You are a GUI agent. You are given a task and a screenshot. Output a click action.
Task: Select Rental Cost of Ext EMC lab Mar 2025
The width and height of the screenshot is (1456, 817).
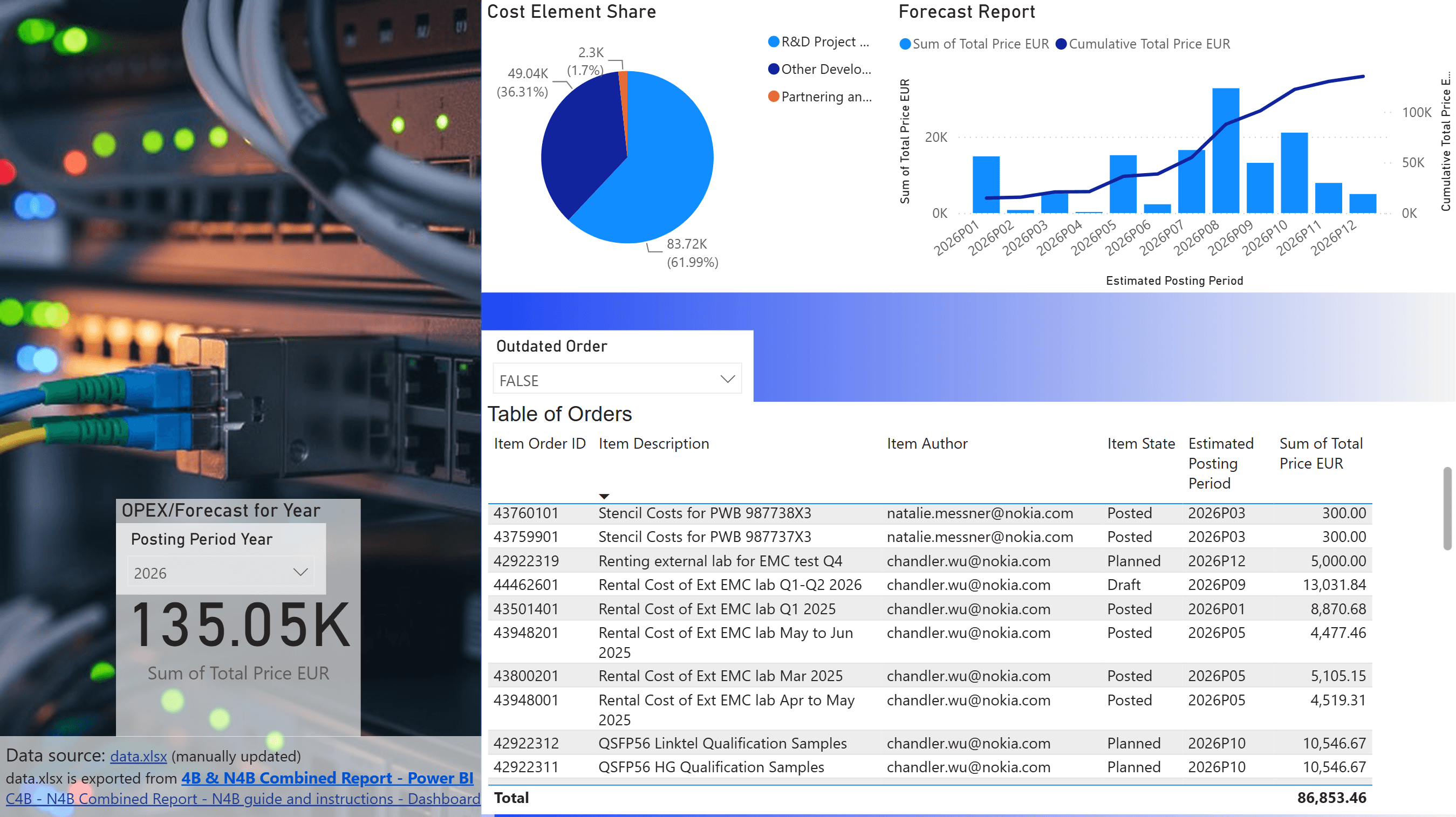720,676
